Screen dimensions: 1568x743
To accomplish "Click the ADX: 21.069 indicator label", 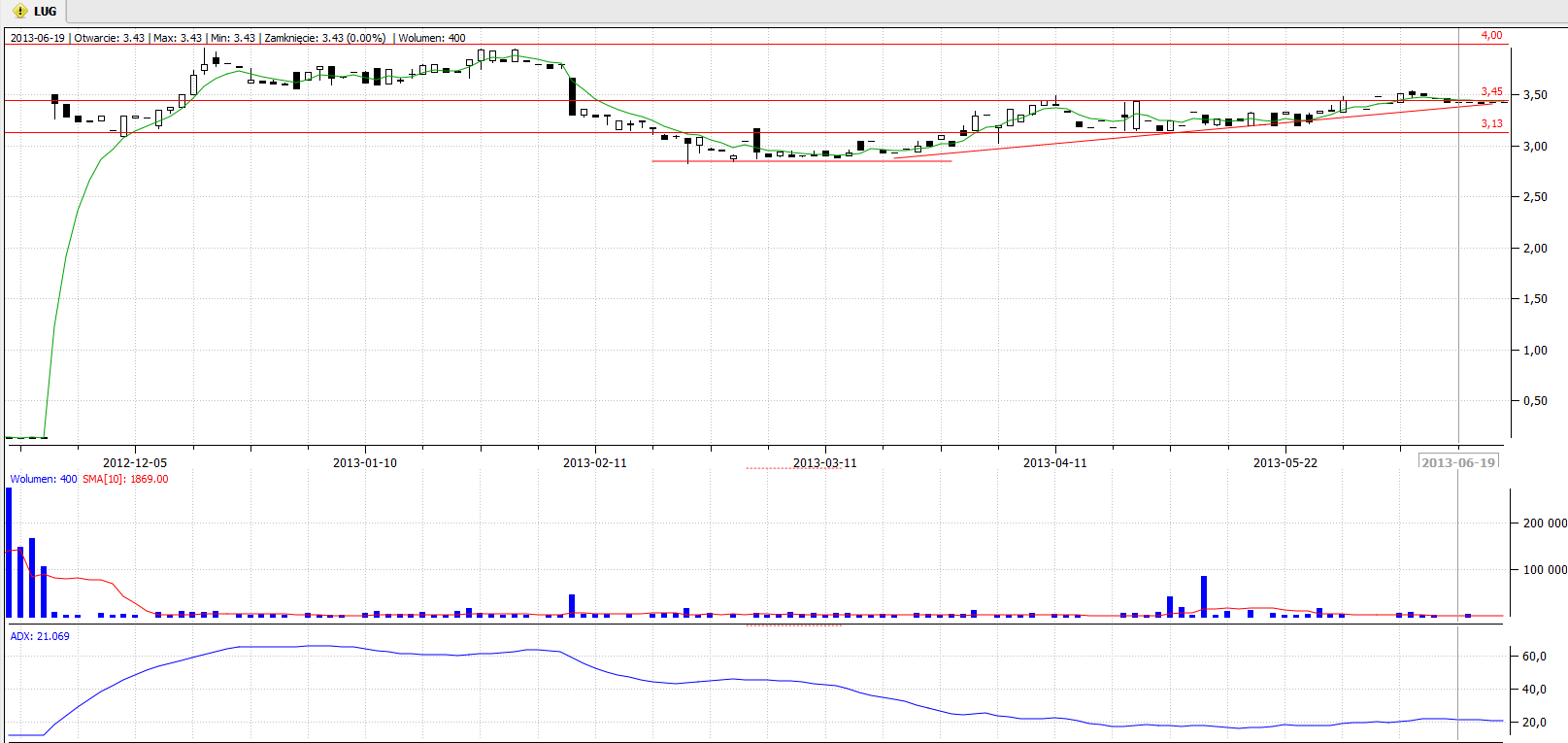I will tap(40, 636).
